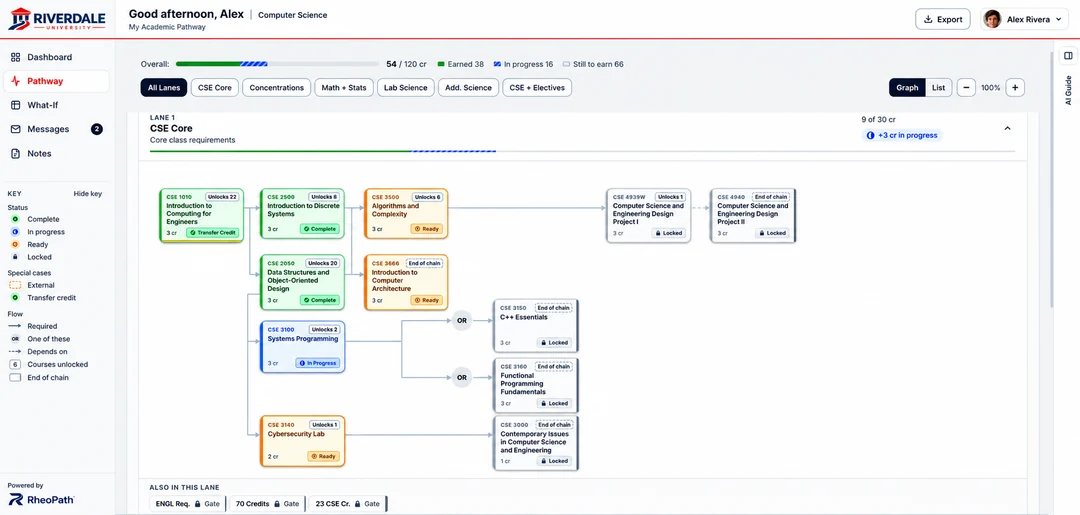The image size is (1080, 515).
Task: Click Ready status badge on CSE 3500
Action: 427,229
